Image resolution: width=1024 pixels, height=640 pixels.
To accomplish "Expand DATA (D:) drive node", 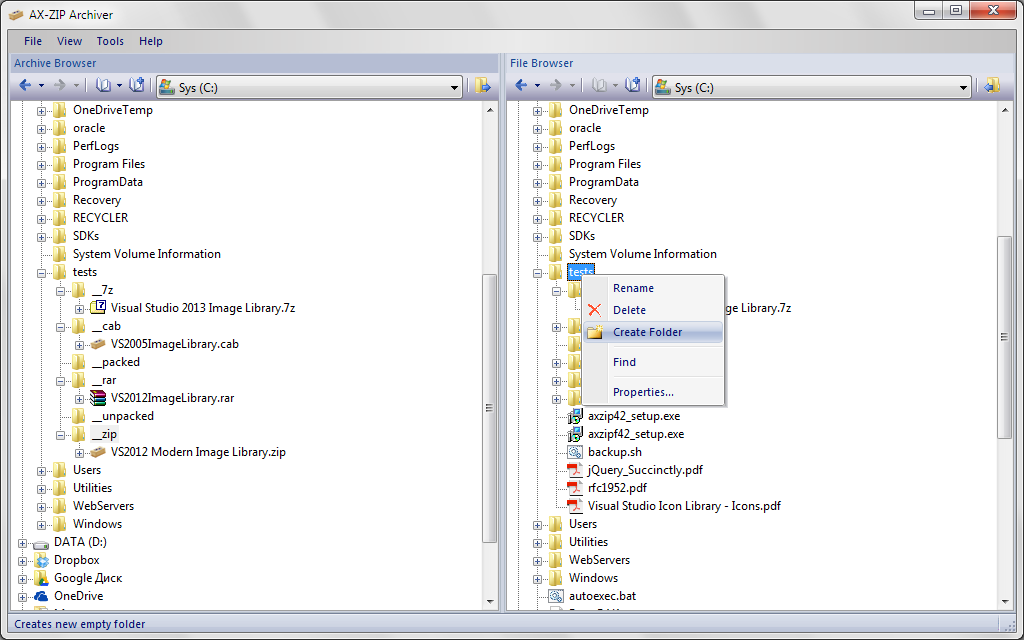I will click(x=23, y=543).
